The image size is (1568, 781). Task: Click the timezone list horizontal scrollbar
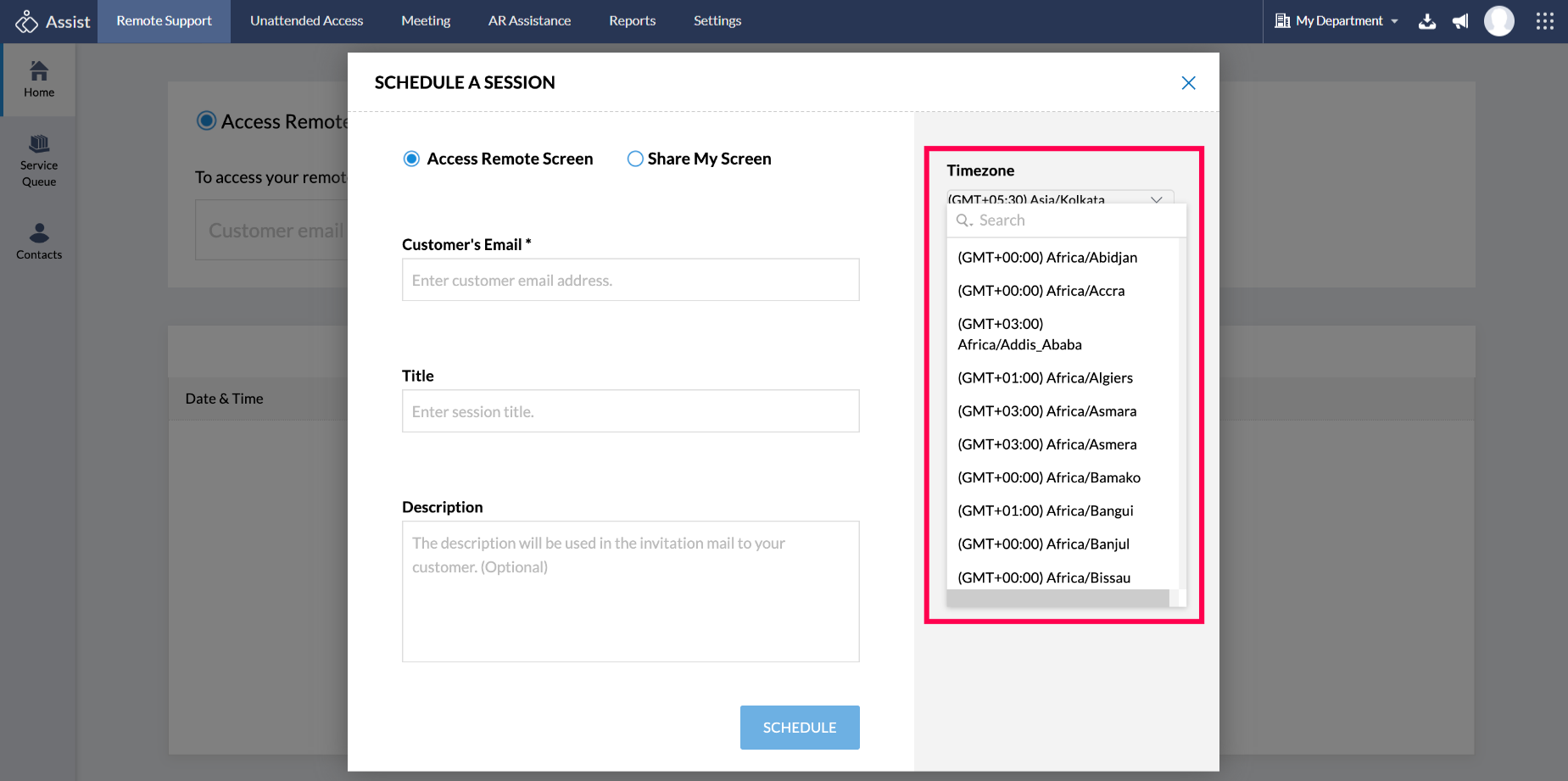coord(1057,599)
